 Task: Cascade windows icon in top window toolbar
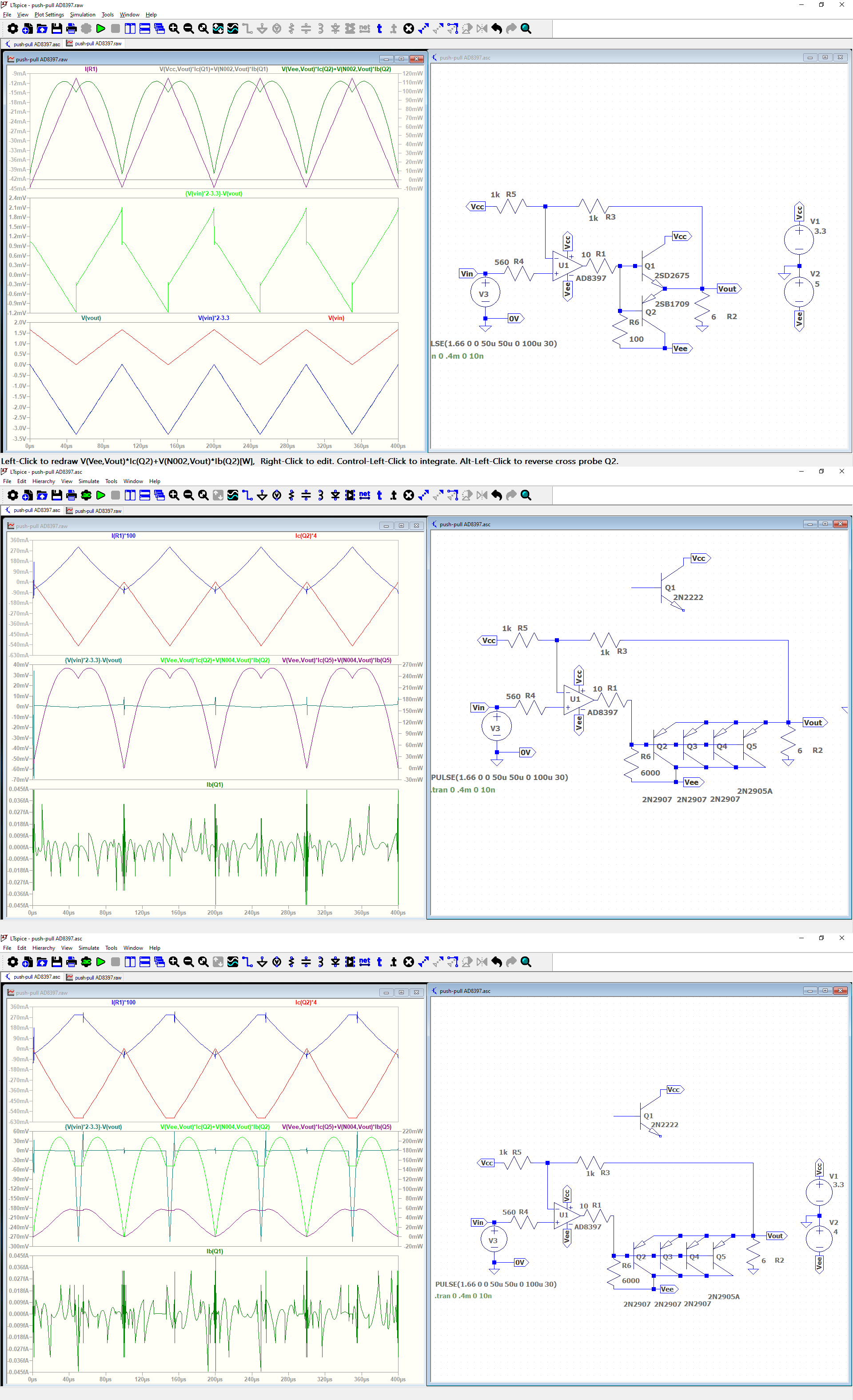point(159,28)
